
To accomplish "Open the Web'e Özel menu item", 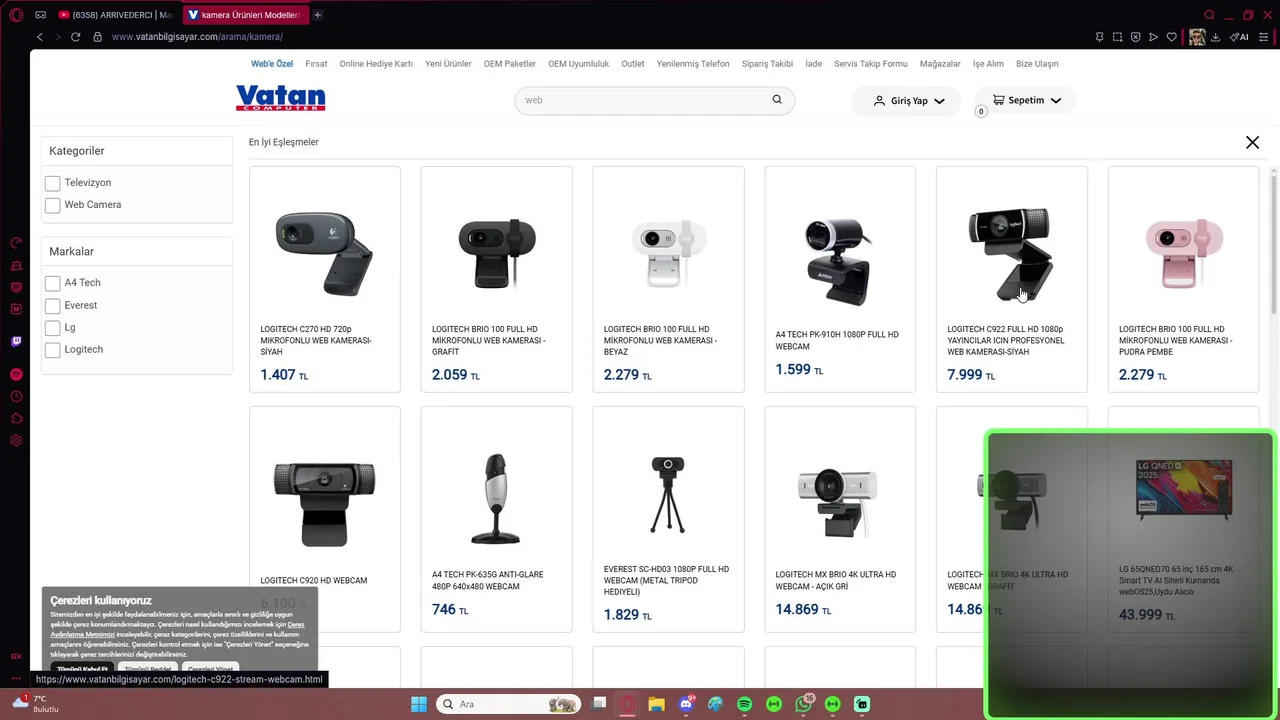I will 272,64.
